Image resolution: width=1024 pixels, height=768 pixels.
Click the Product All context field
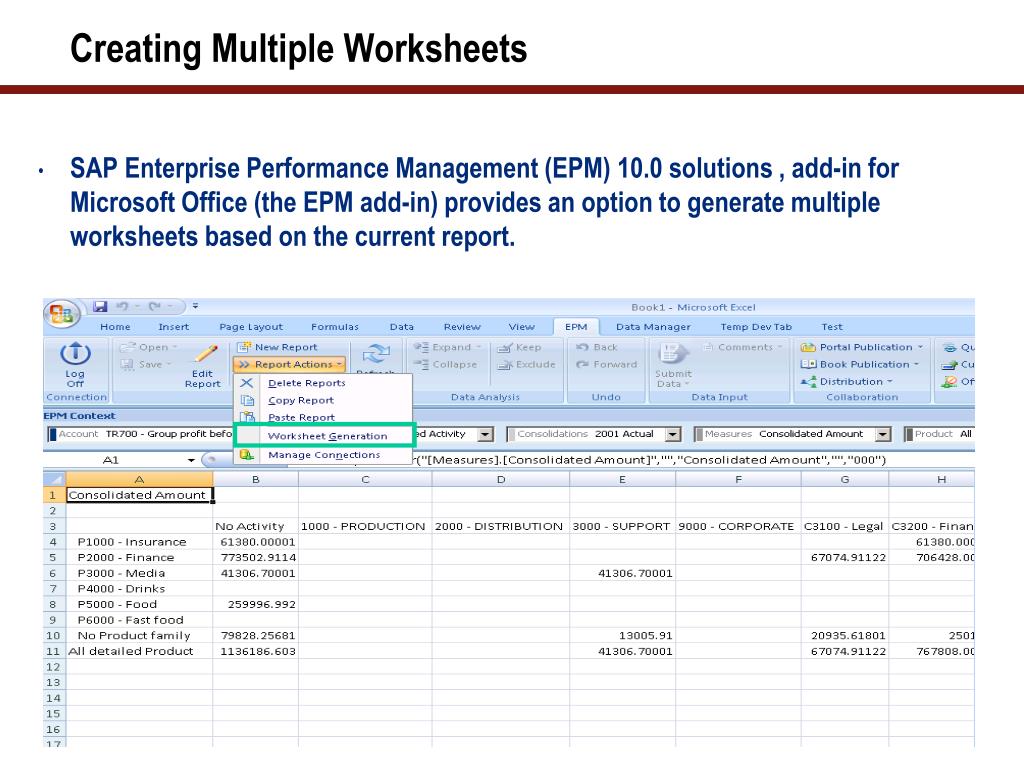(940, 434)
